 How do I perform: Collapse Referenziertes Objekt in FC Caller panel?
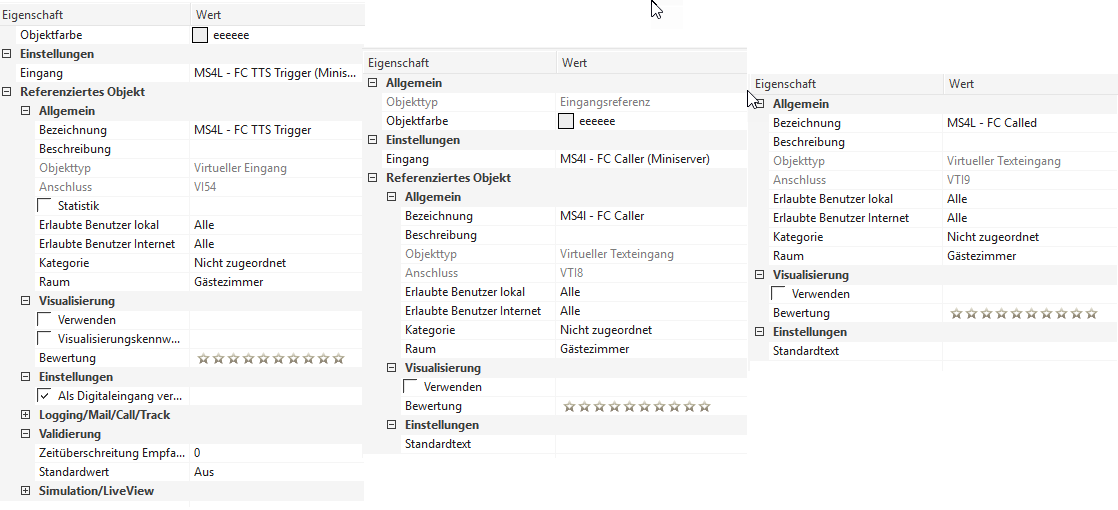click(373, 178)
